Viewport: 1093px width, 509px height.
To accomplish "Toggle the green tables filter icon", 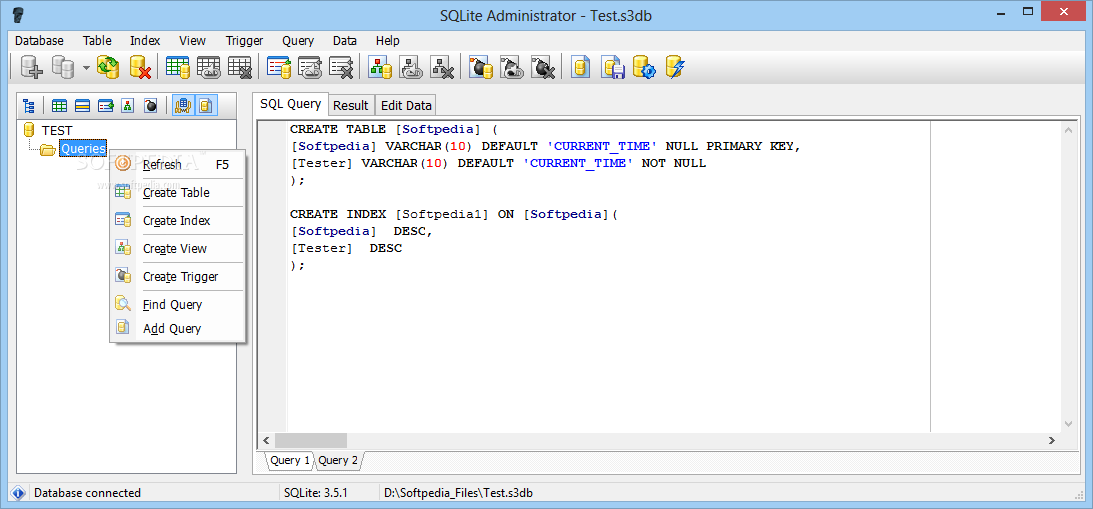I will [60, 105].
